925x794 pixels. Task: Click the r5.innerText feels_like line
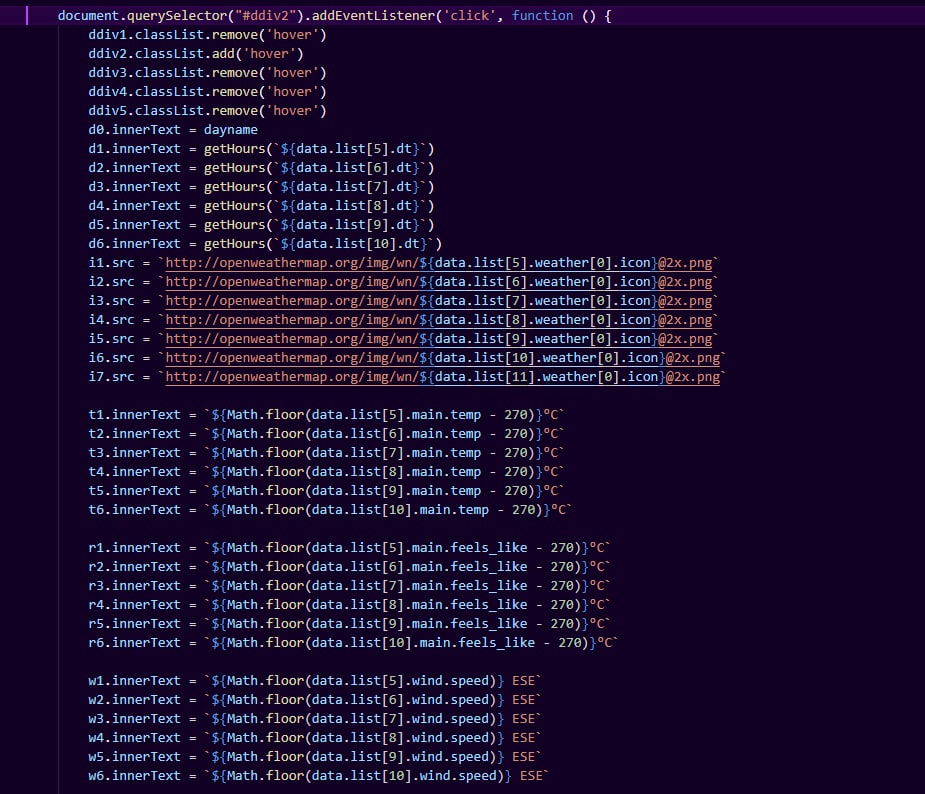pos(349,624)
